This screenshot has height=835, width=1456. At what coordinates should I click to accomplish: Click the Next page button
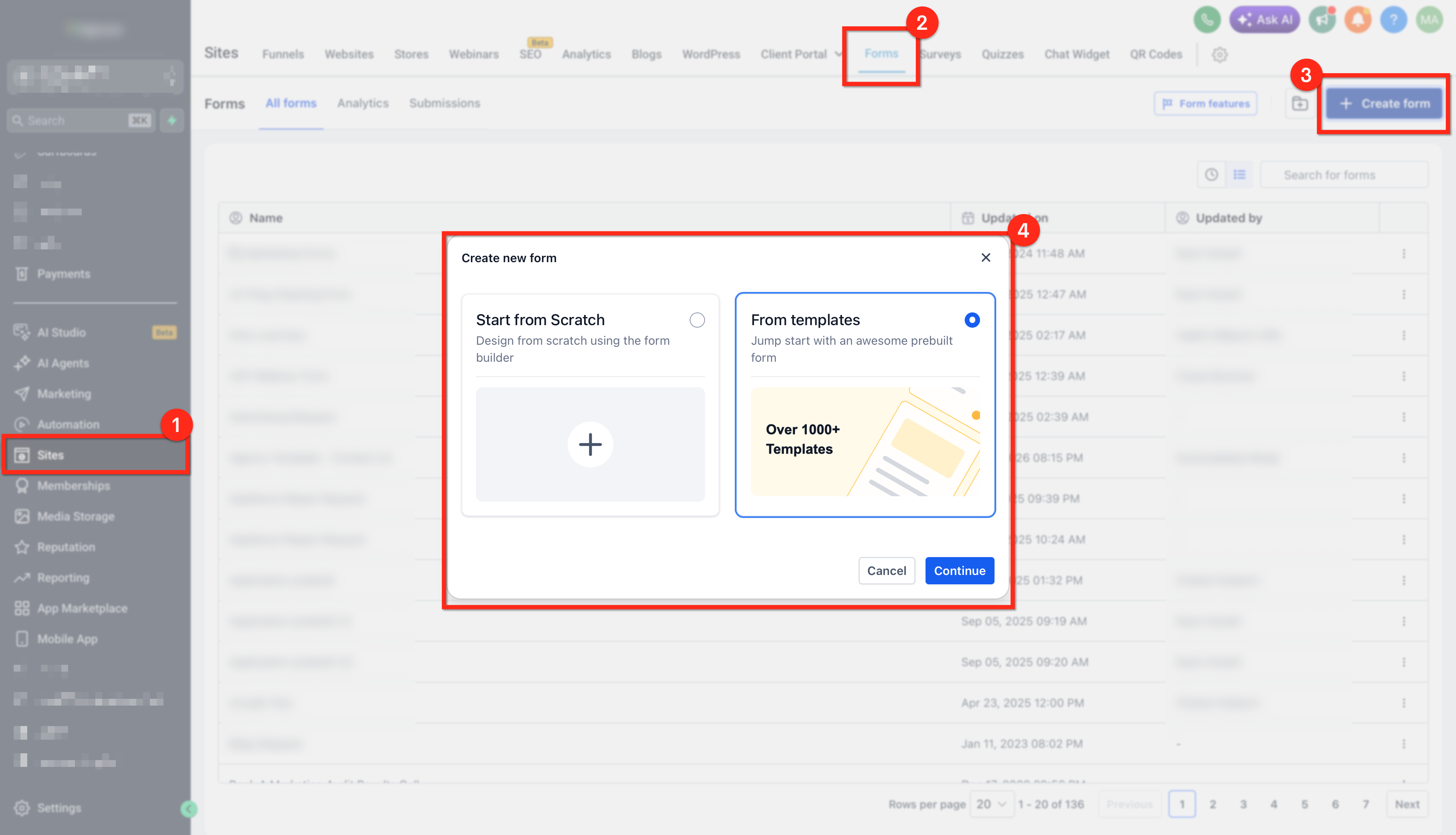pyautogui.click(x=1407, y=804)
